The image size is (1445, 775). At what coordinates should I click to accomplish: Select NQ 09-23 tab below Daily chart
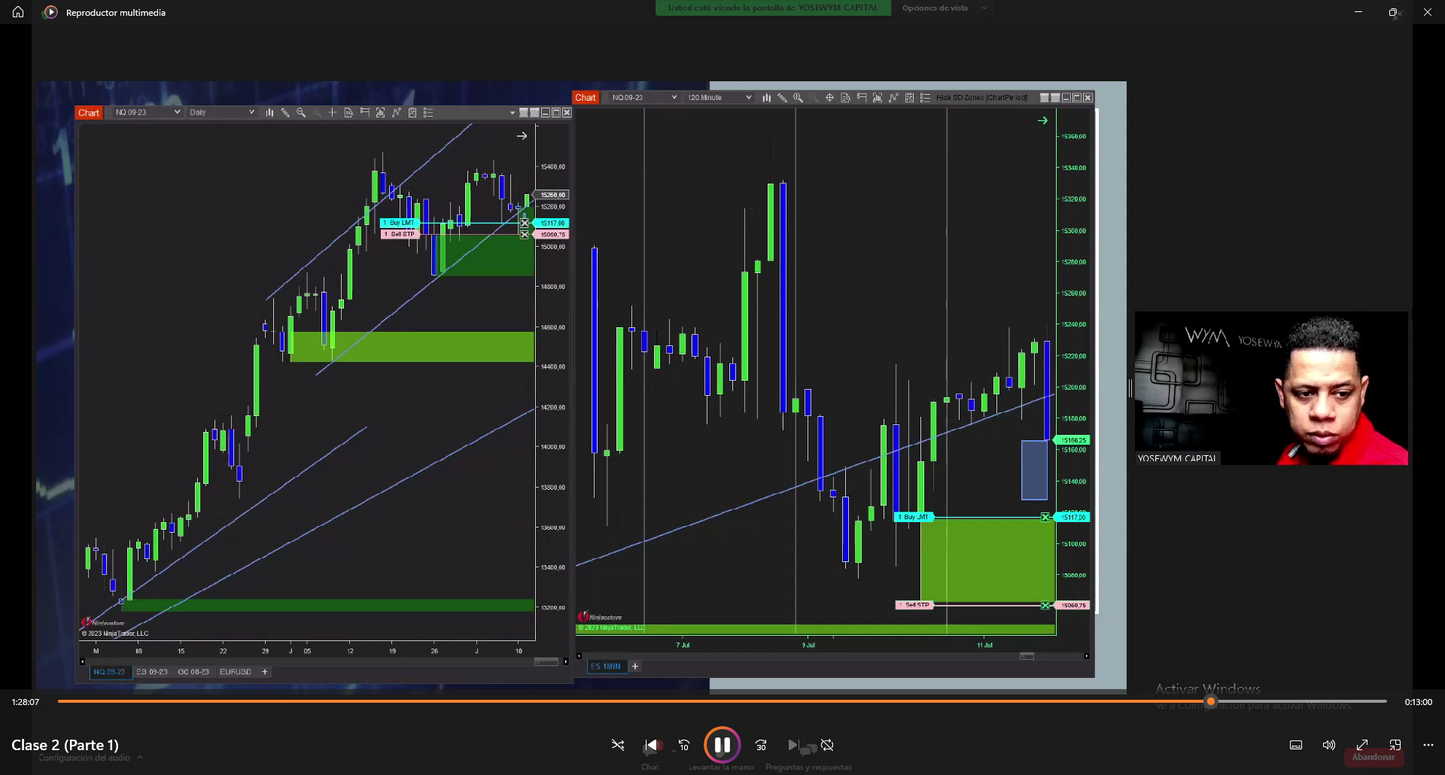(110, 672)
